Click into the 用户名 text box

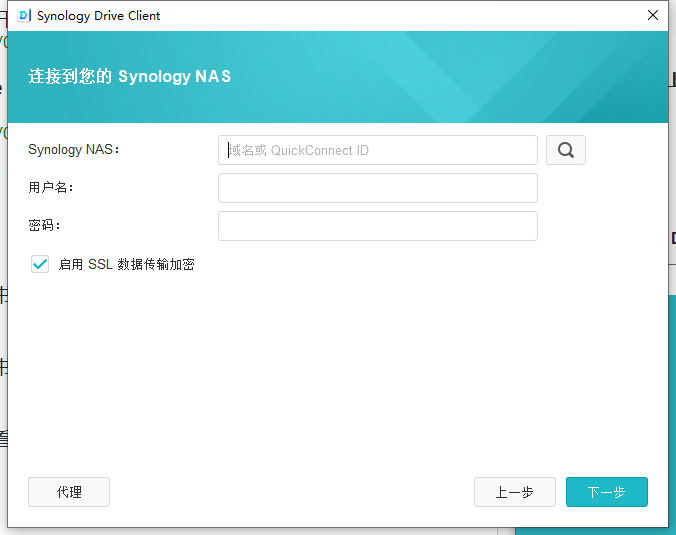click(x=378, y=188)
